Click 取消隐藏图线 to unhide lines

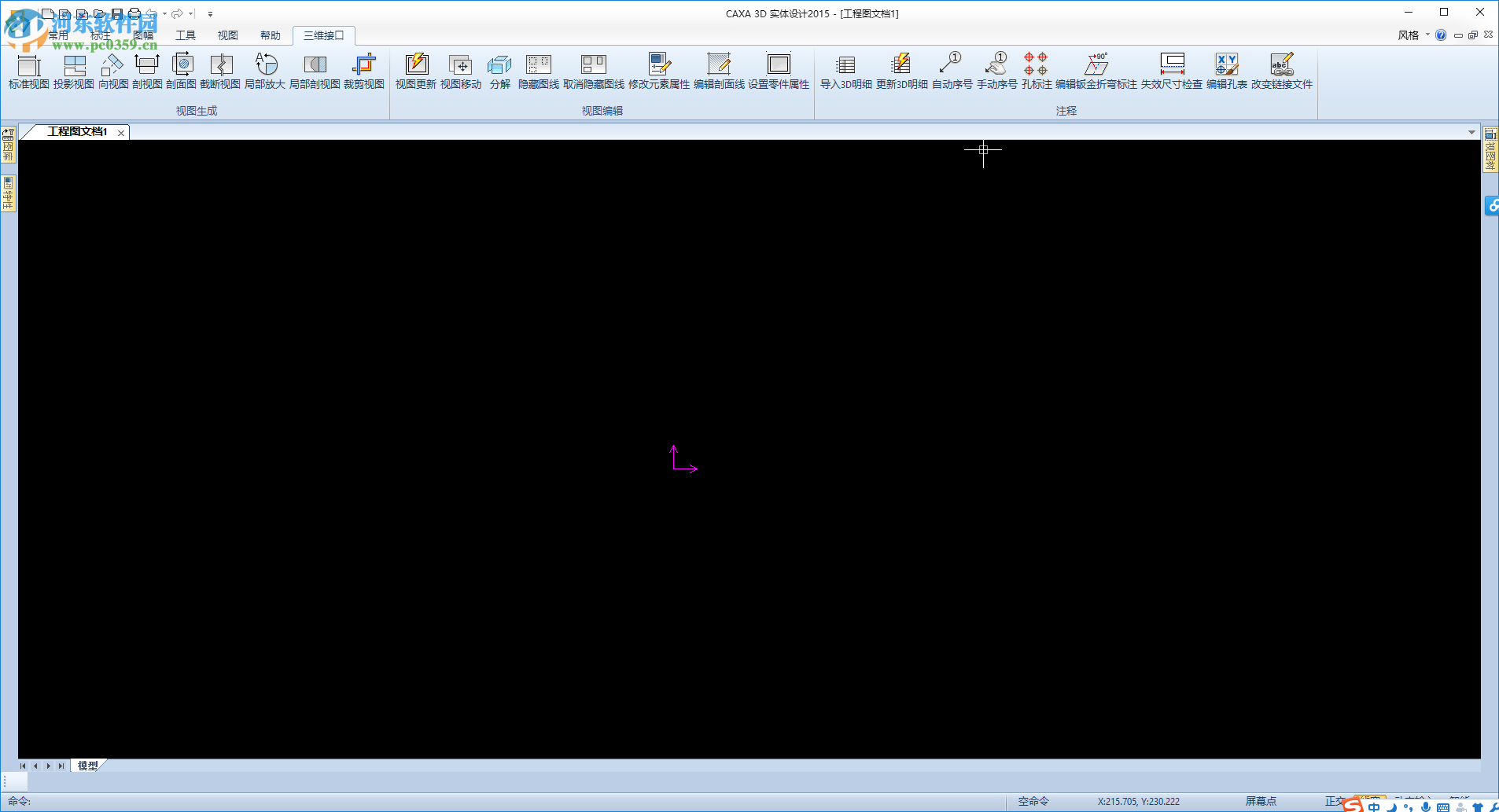coord(594,72)
